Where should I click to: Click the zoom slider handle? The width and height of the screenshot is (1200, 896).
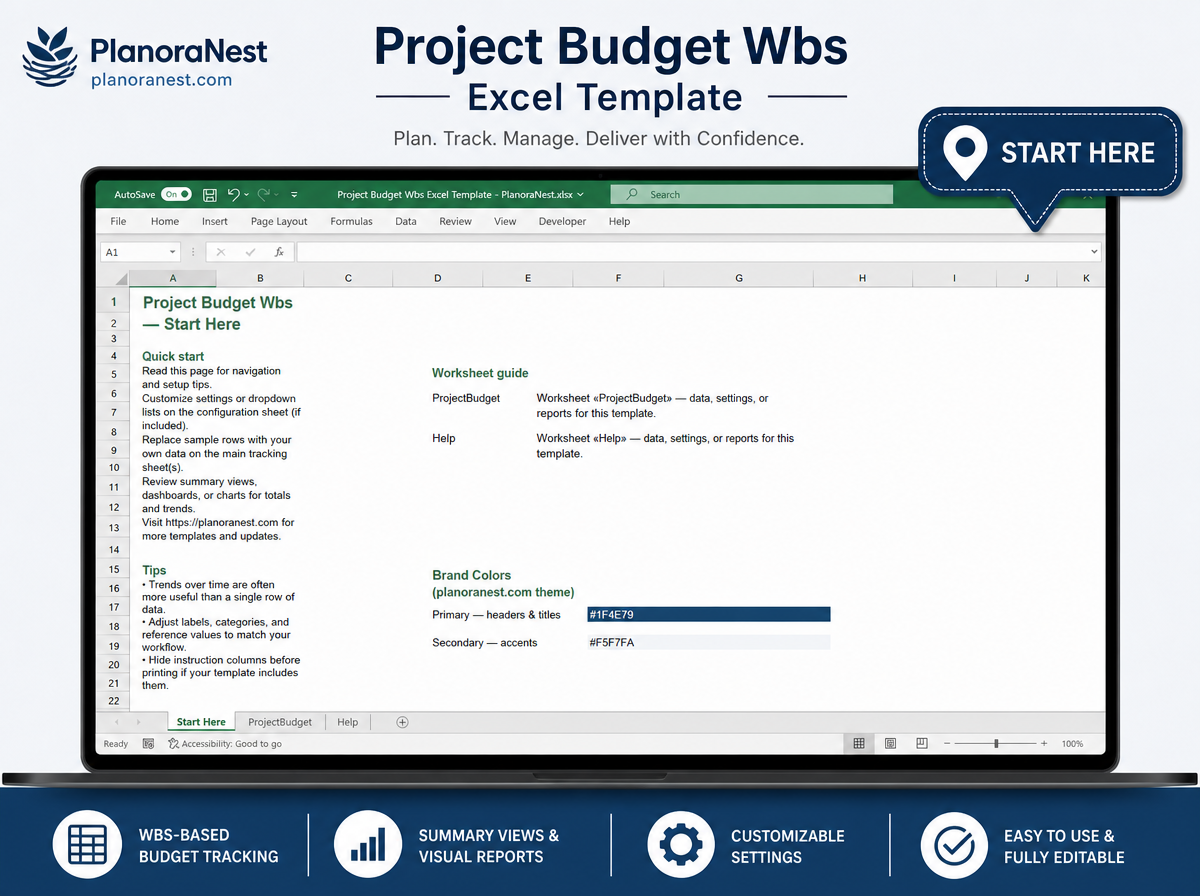point(996,744)
